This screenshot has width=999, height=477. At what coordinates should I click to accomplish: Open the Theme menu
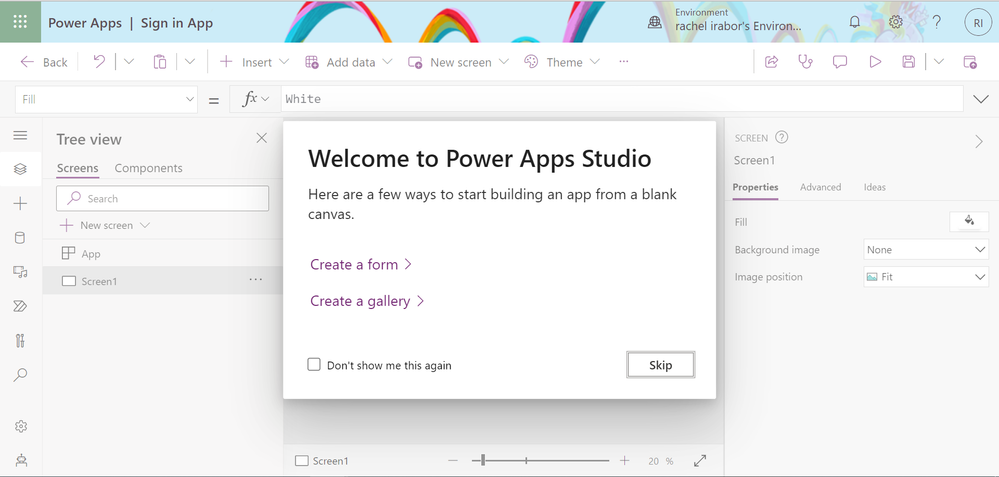pos(562,62)
